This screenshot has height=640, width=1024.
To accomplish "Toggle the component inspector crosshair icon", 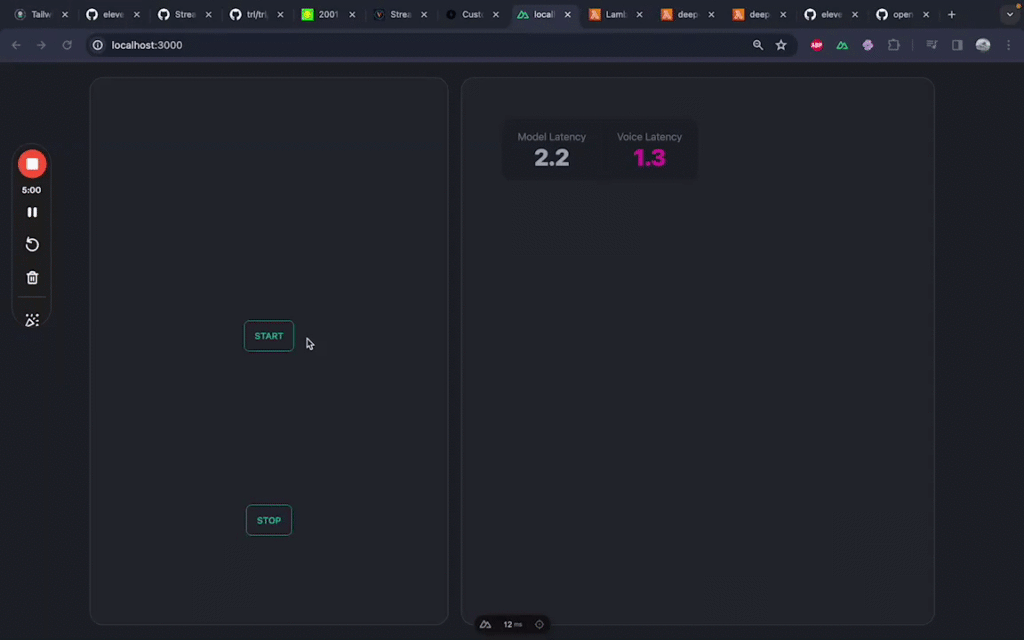I will click(539, 624).
